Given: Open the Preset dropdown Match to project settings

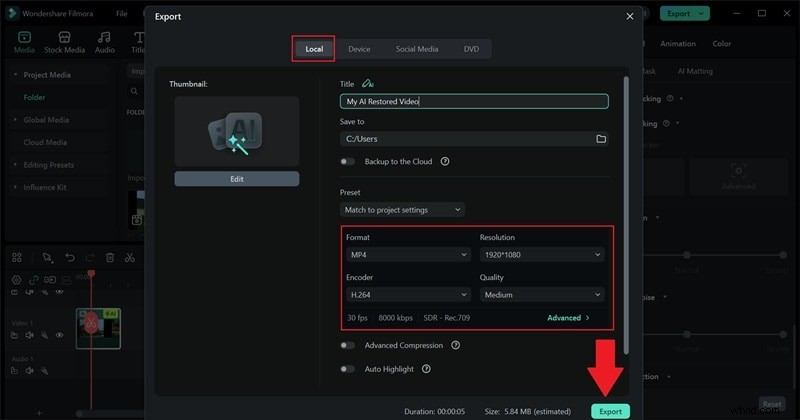Looking at the screenshot, I should point(402,210).
